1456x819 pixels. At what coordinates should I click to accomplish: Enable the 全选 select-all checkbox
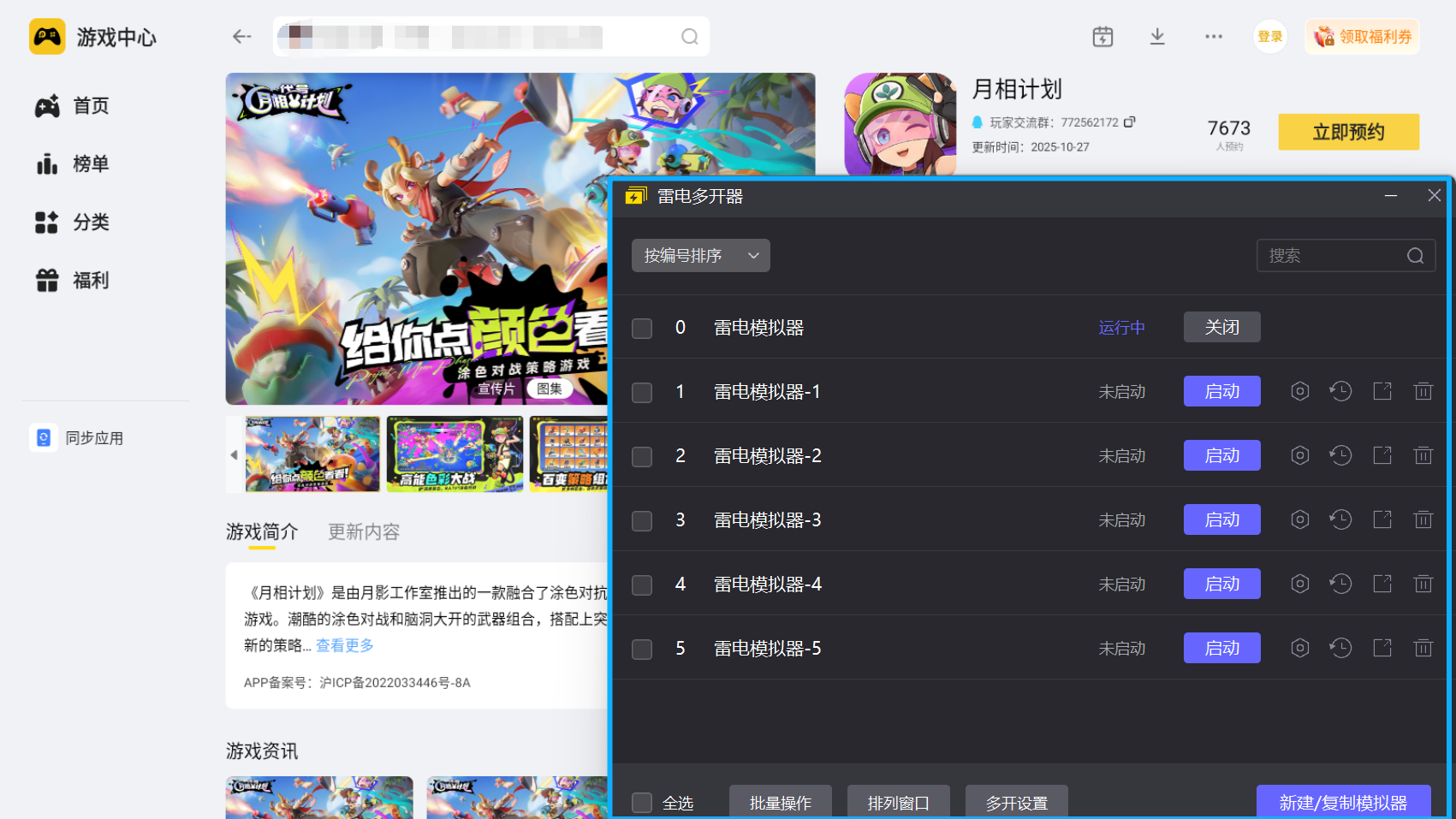(641, 803)
